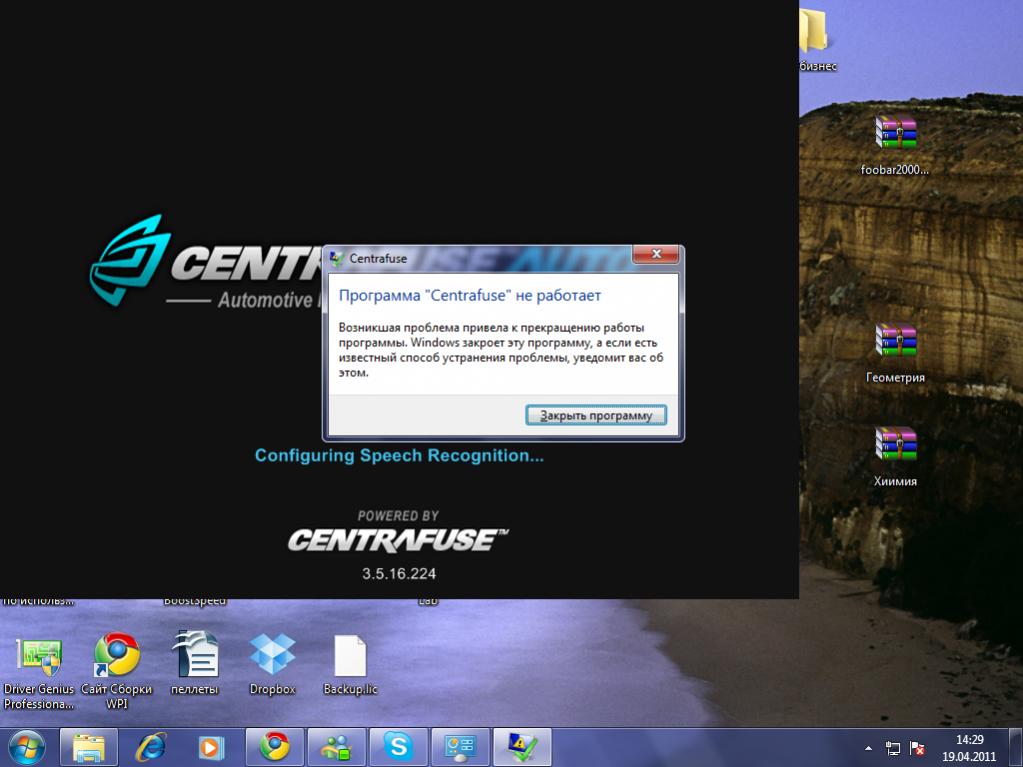Image resolution: width=1023 pixels, height=767 pixels.
Task: Open Skype from the taskbar
Action: [398, 746]
